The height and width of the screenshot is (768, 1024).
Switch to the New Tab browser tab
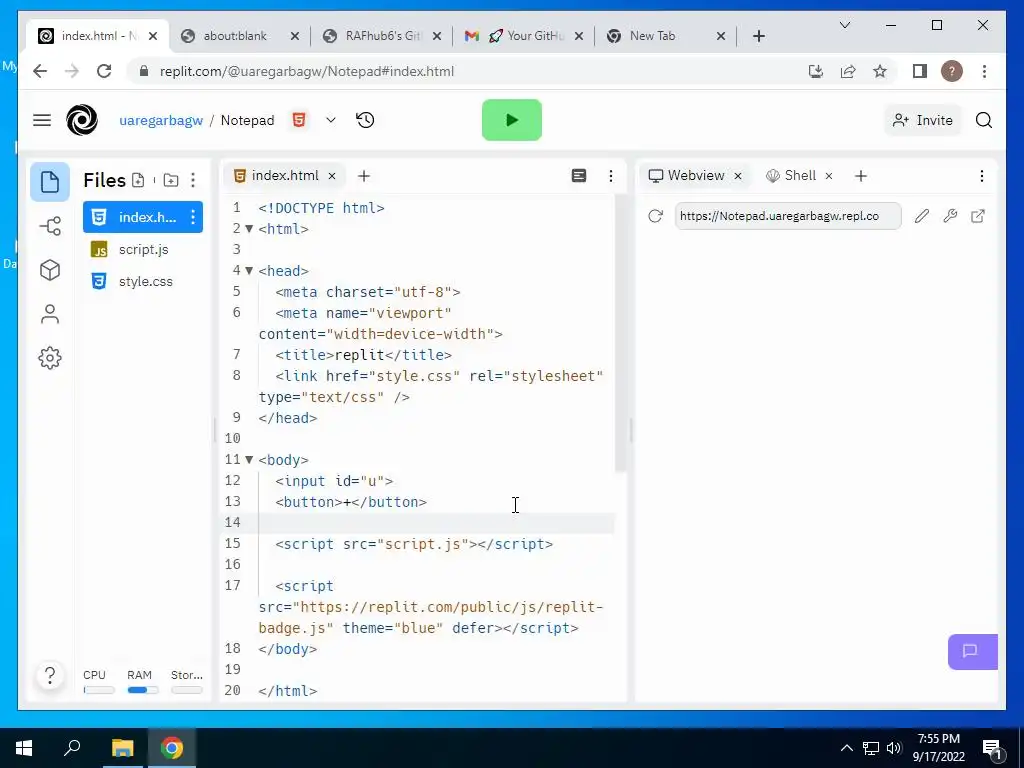[x=665, y=36]
